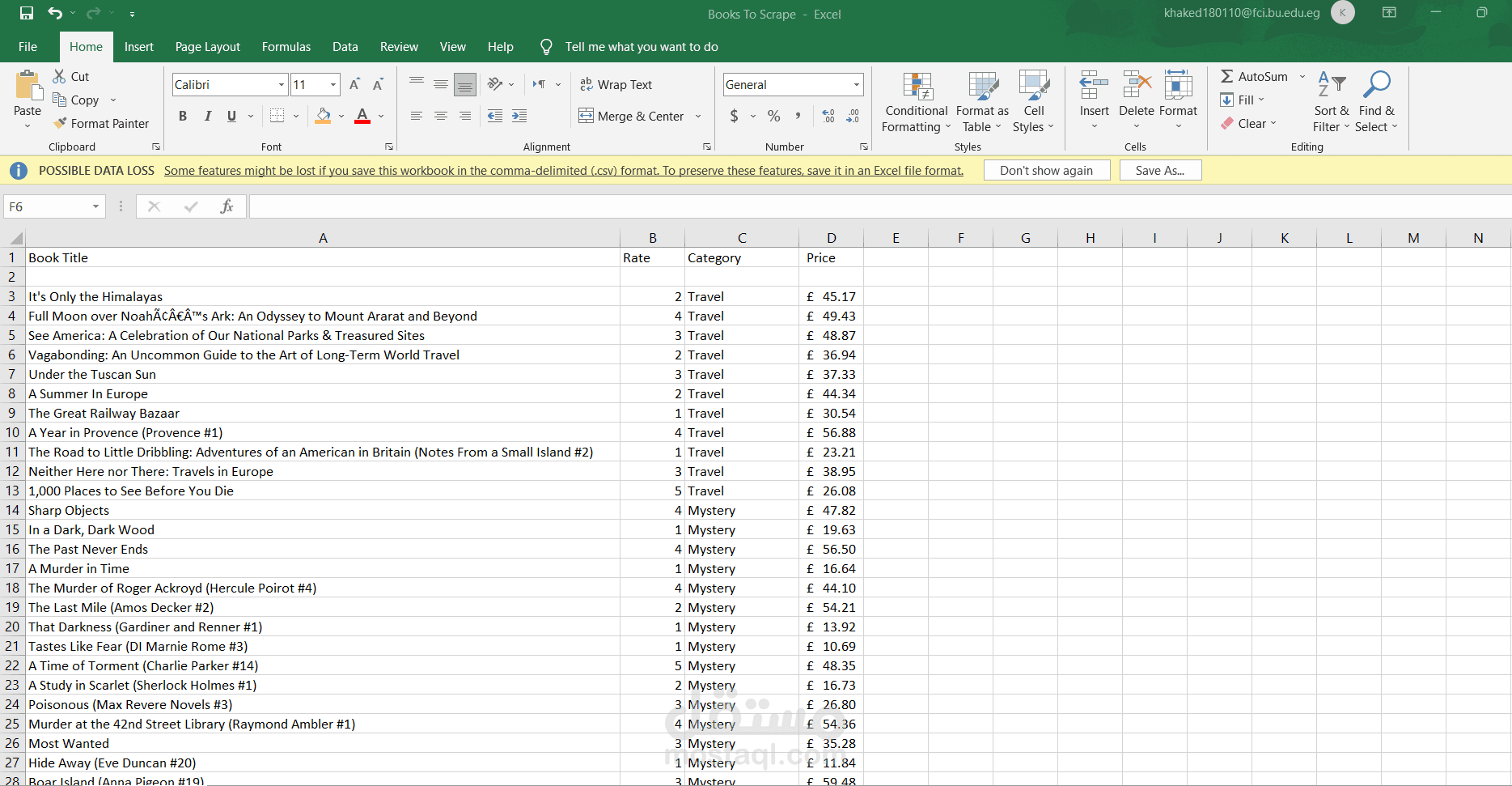The height and width of the screenshot is (786, 1512).
Task: Toggle Italic formatting
Action: 208,116
